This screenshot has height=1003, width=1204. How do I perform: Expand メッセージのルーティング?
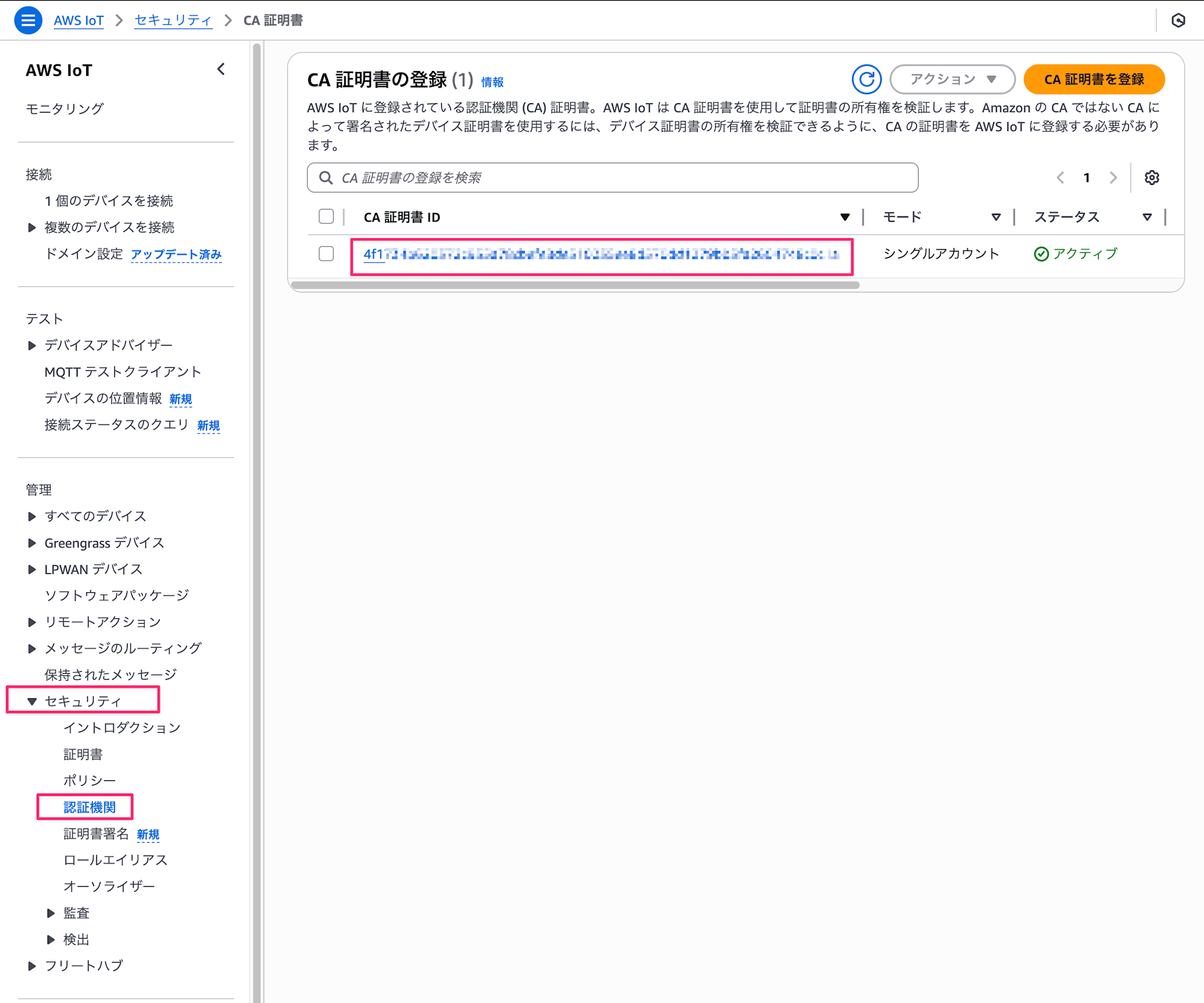[32, 649]
